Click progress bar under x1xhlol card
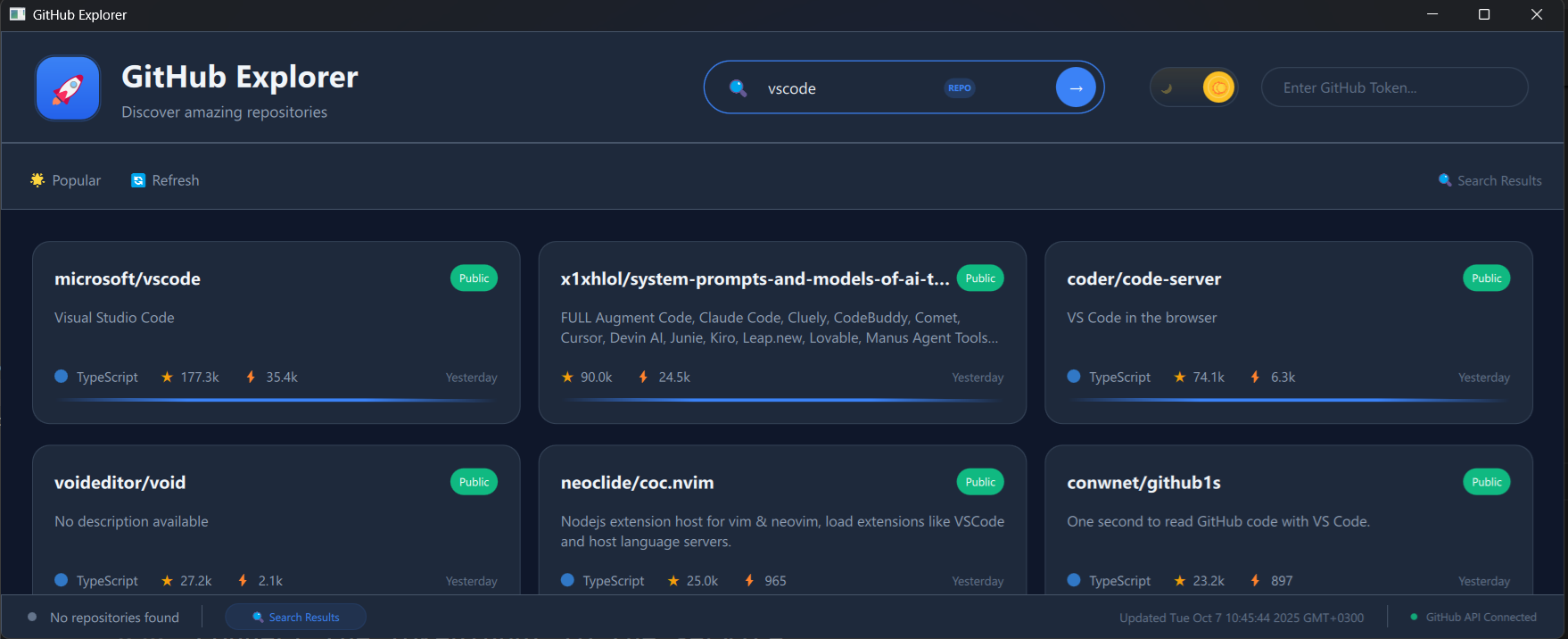This screenshot has width=1568, height=639. [782, 400]
